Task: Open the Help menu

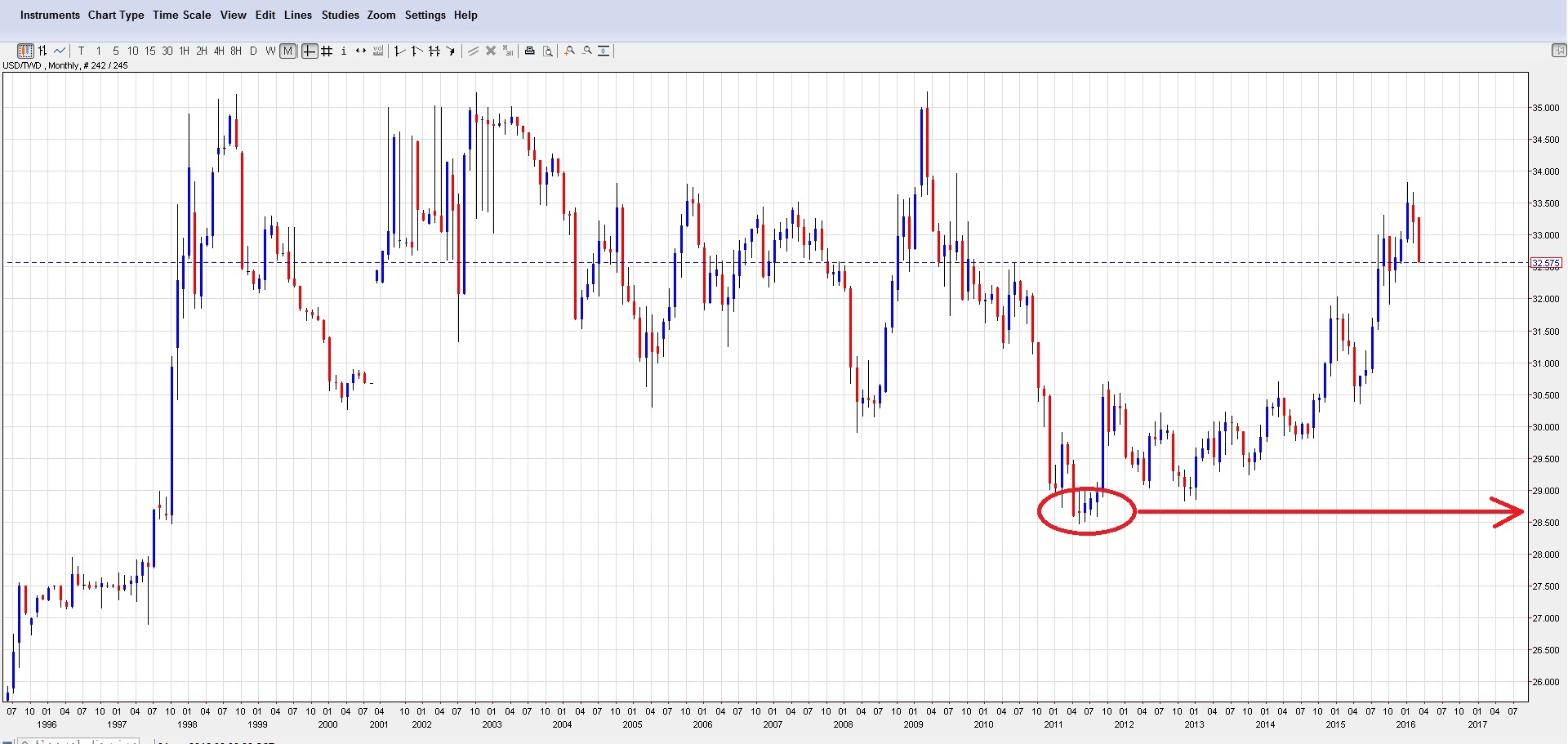Action: click(x=465, y=15)
